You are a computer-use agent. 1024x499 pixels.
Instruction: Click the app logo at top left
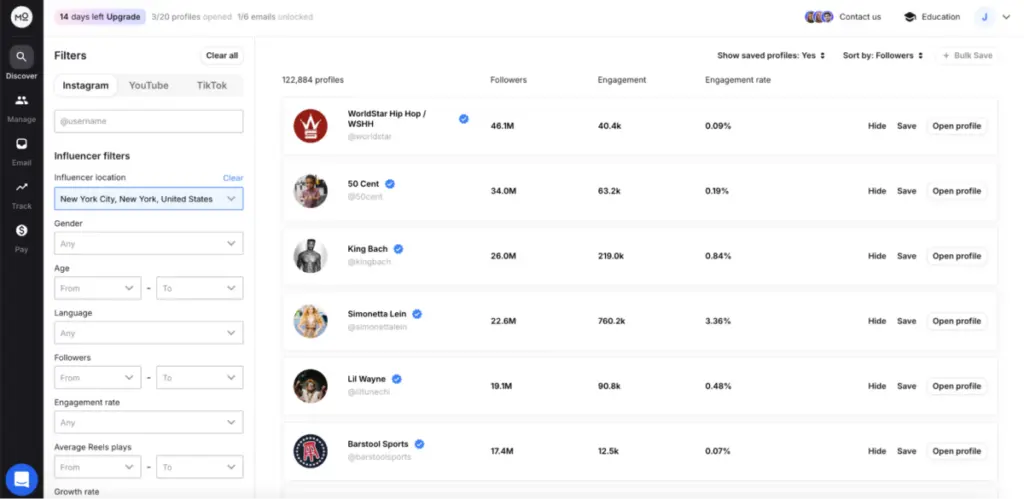[x=21, y=17]
